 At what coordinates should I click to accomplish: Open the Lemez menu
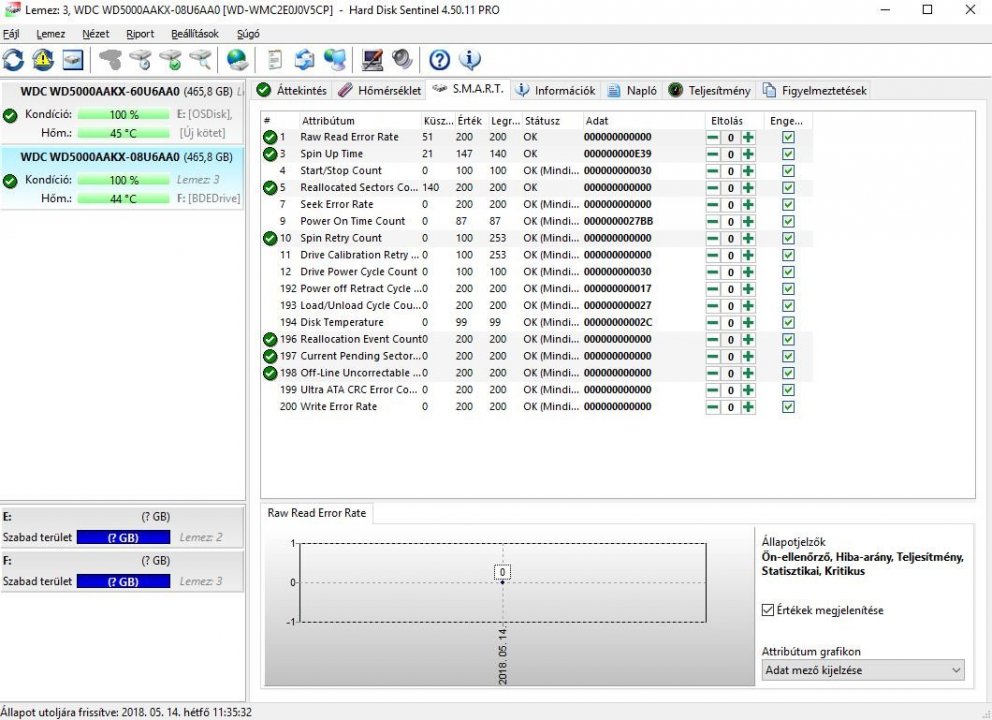point(51,34)
